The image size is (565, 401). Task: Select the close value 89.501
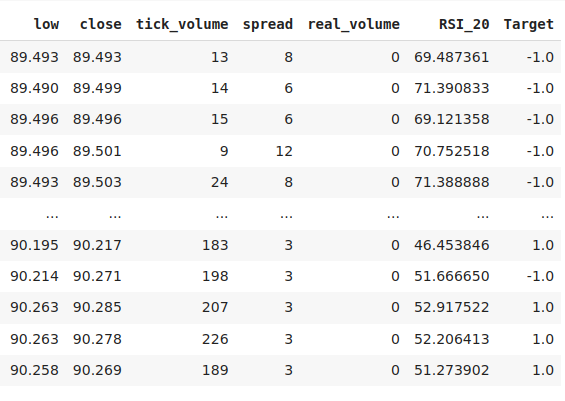coord(97,151)
